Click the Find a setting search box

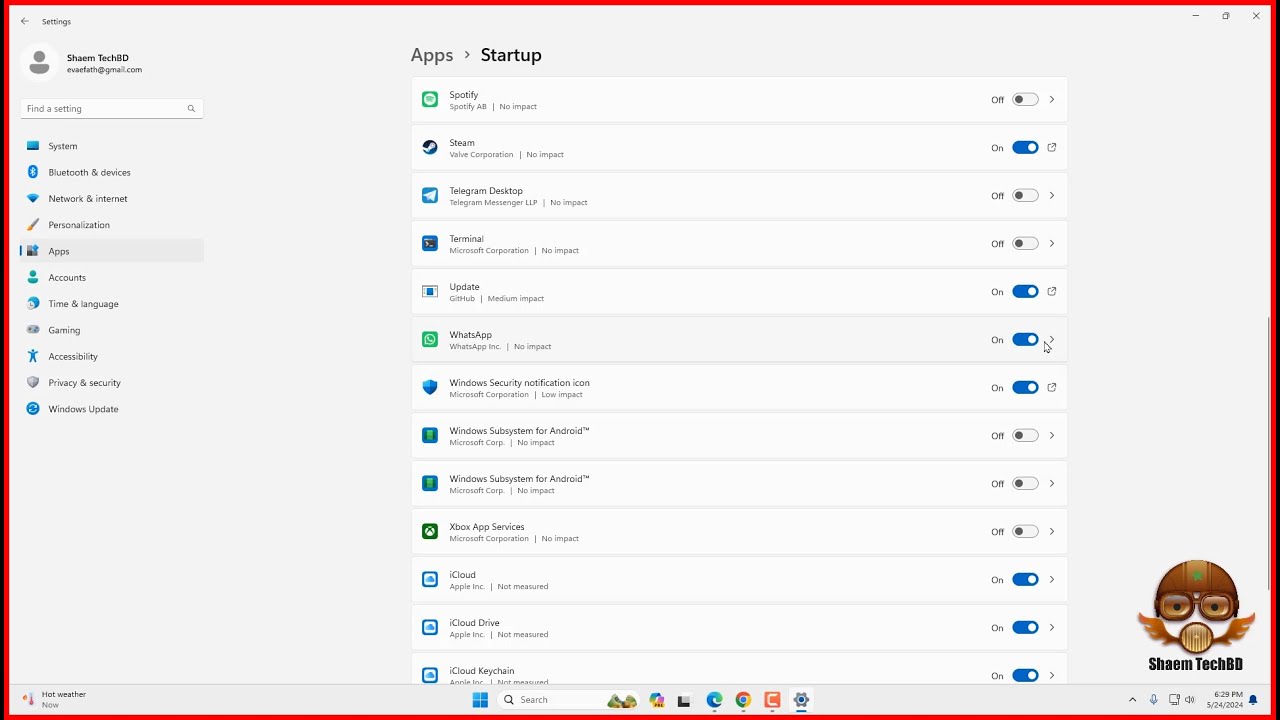click(x=111, y=109)
